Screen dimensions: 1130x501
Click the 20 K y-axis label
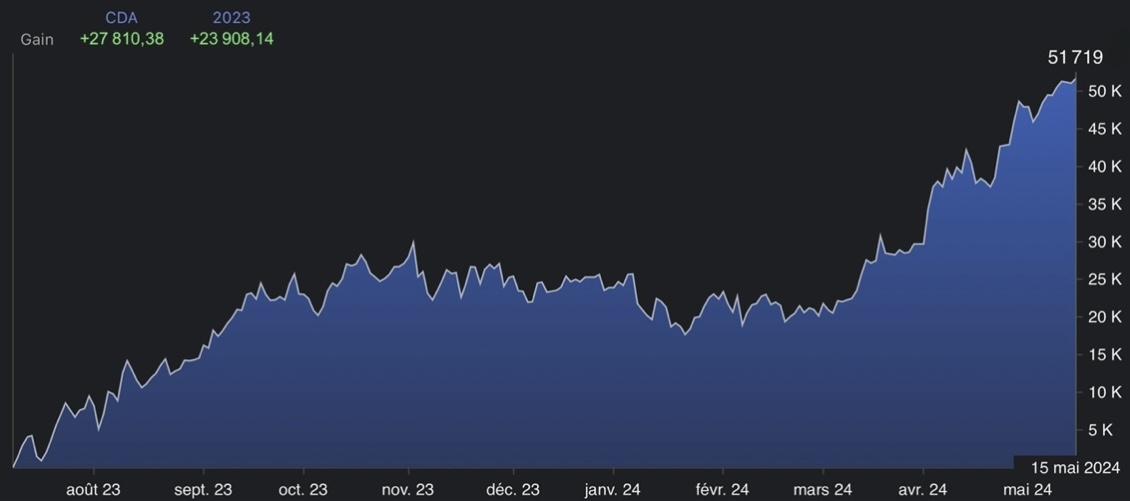click(1105, 317)
